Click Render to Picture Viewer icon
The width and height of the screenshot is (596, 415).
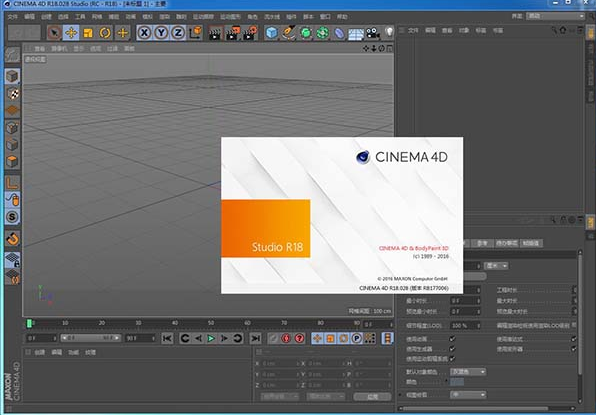[233, 33]
